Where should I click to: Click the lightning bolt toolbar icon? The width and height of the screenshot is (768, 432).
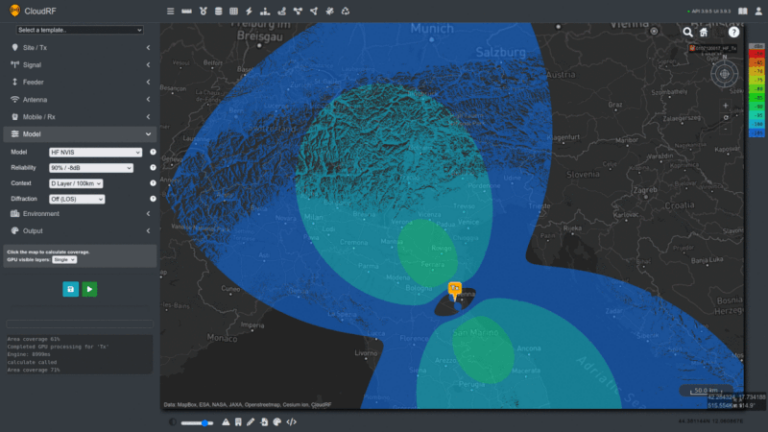click(x=248, y=11)
